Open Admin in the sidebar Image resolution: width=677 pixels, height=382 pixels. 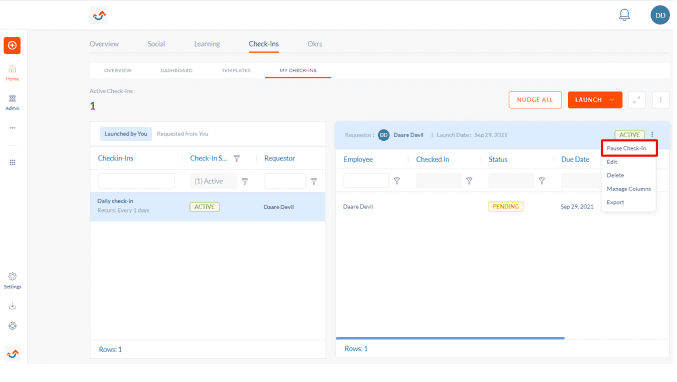pyautogui.click(x=12, y=102)
